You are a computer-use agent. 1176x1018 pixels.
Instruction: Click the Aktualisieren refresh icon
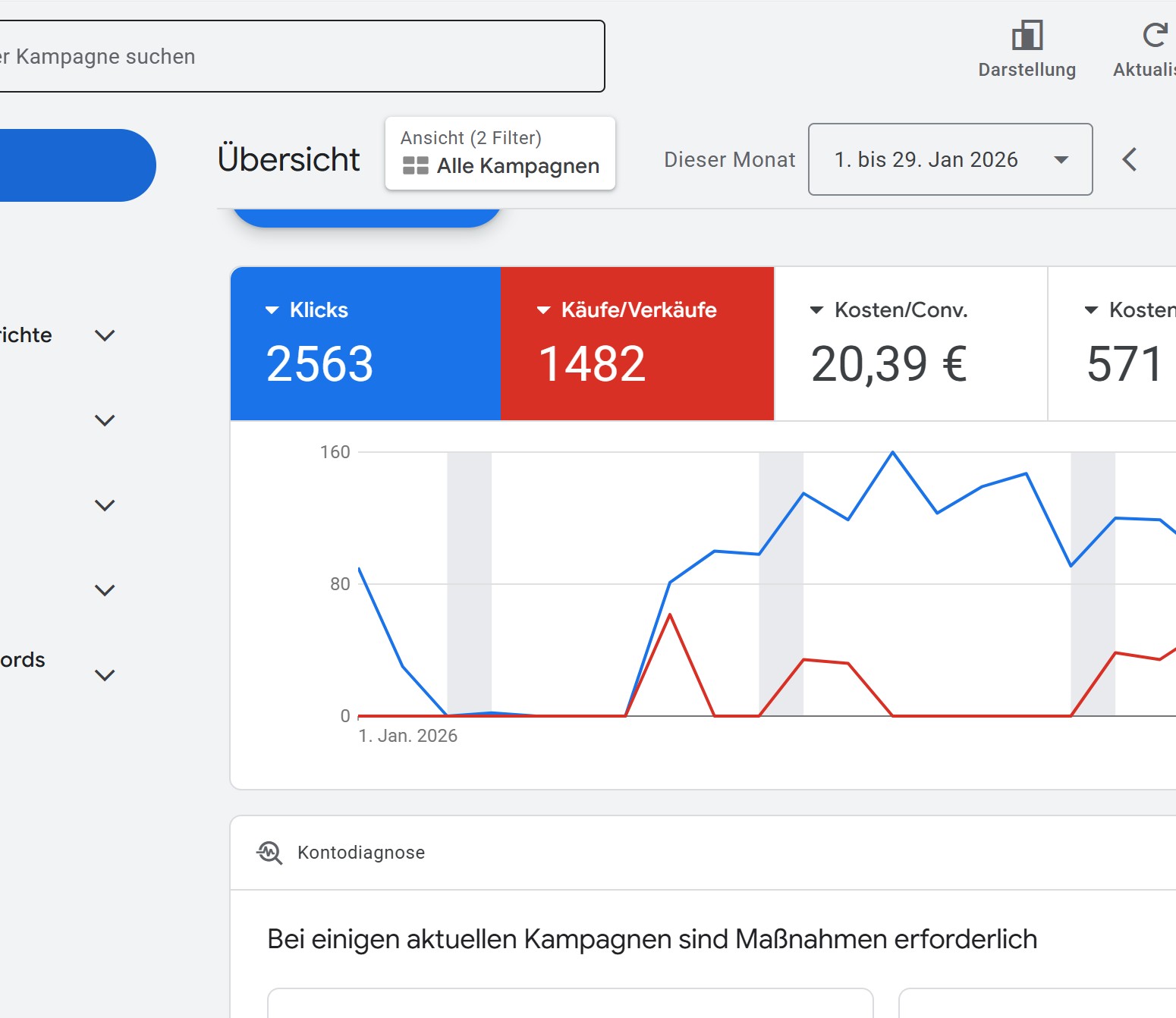[1154, 36]
